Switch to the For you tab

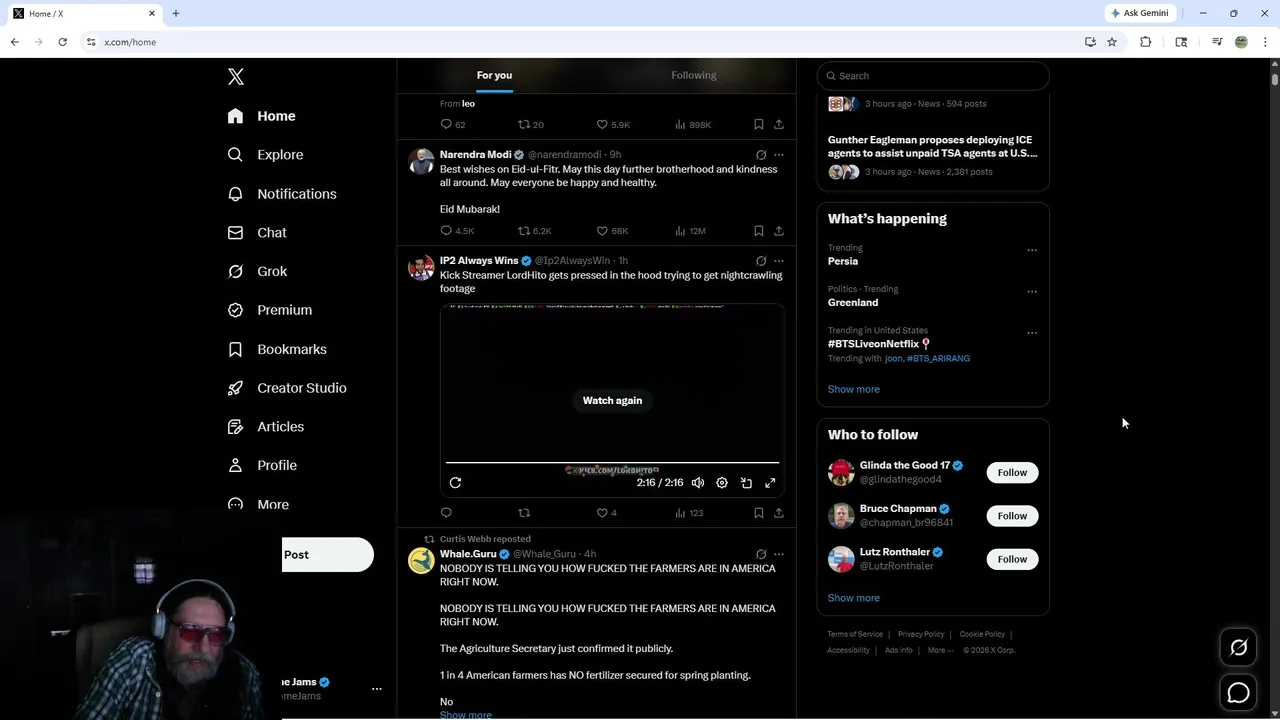tap(494, 75)
